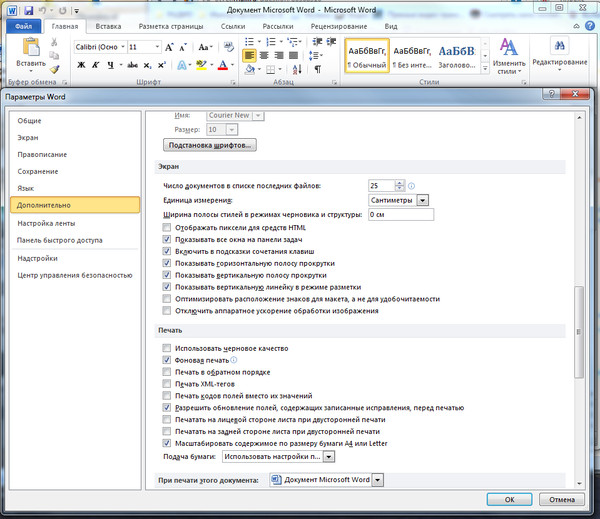Toggle 'Включить в подсказки сочетания клавиш'

click(166, 251)
